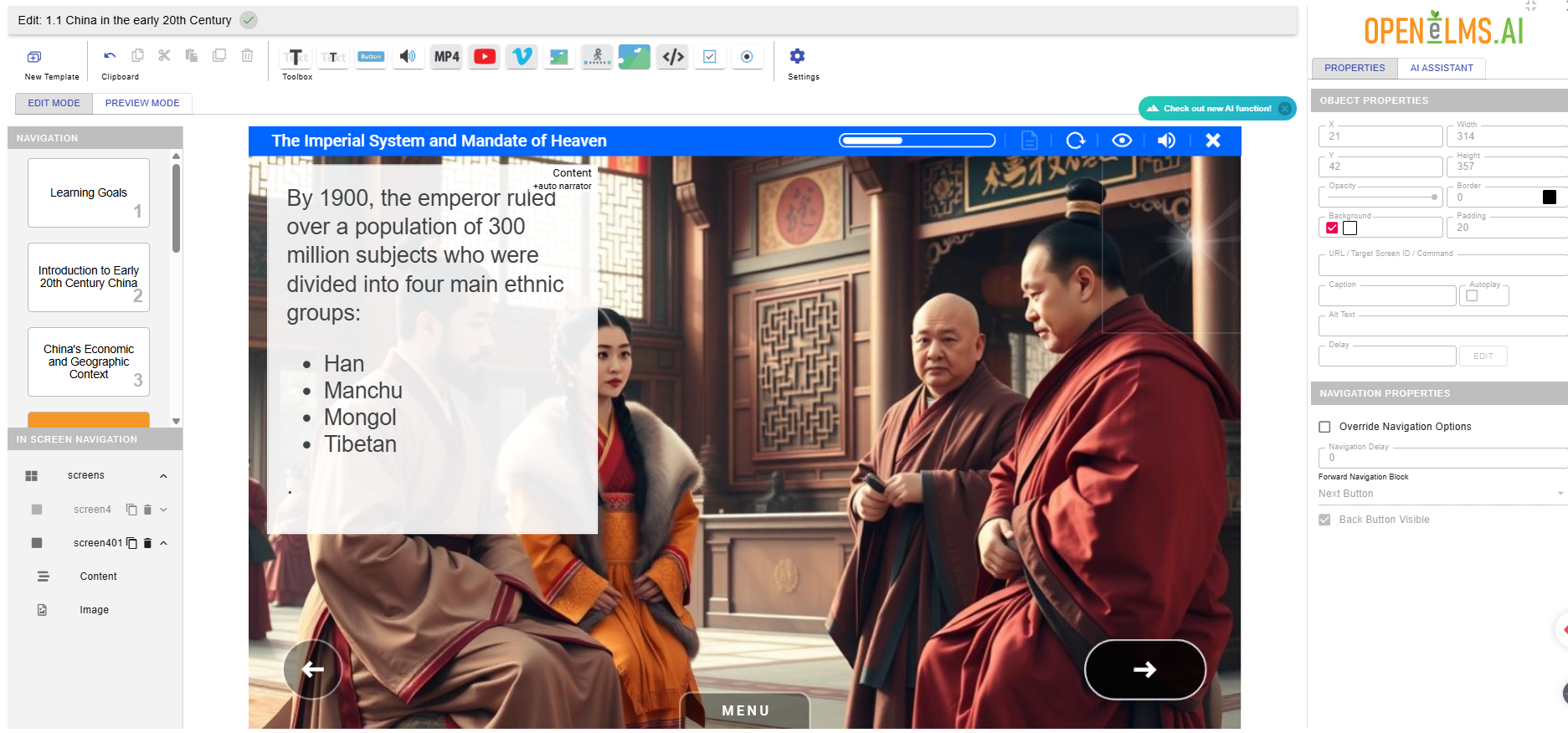The image size is (1568, 733).
Task: Click the Check out new AI function banner
Action: coord(1216,109)
